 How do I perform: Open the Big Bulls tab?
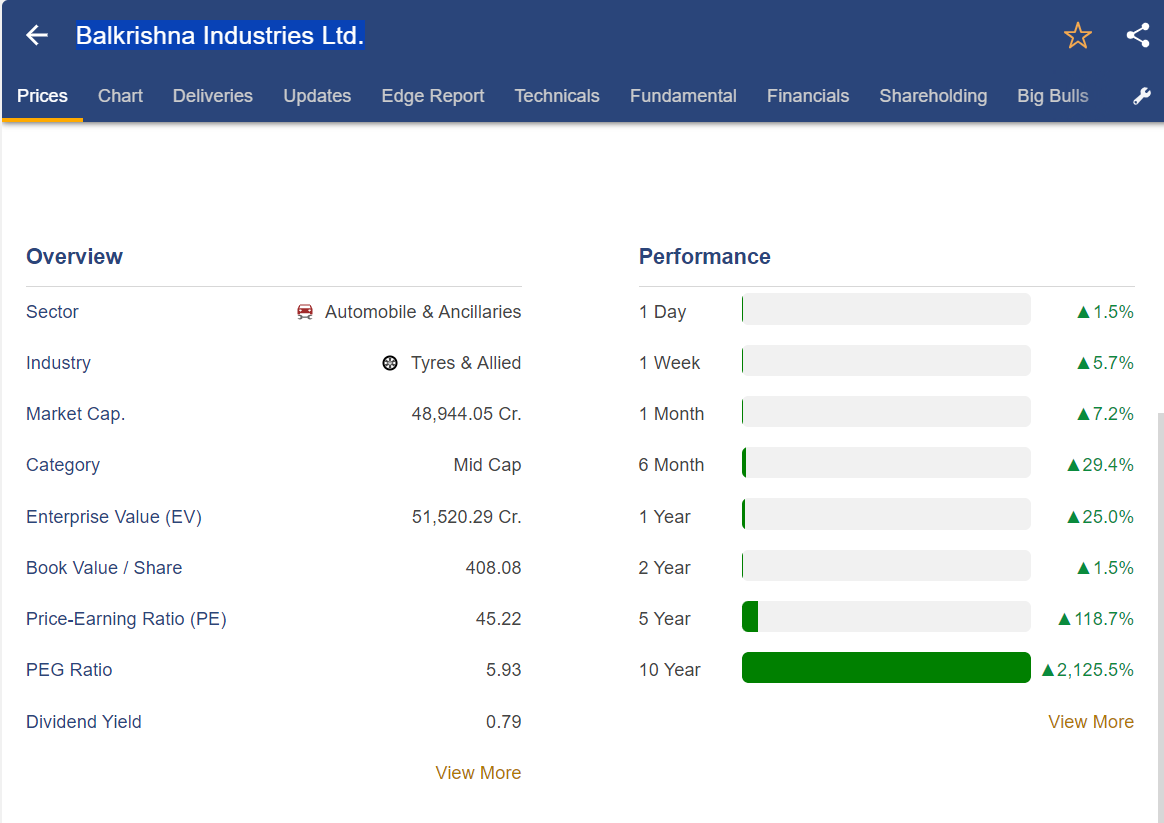[1053, 96]
